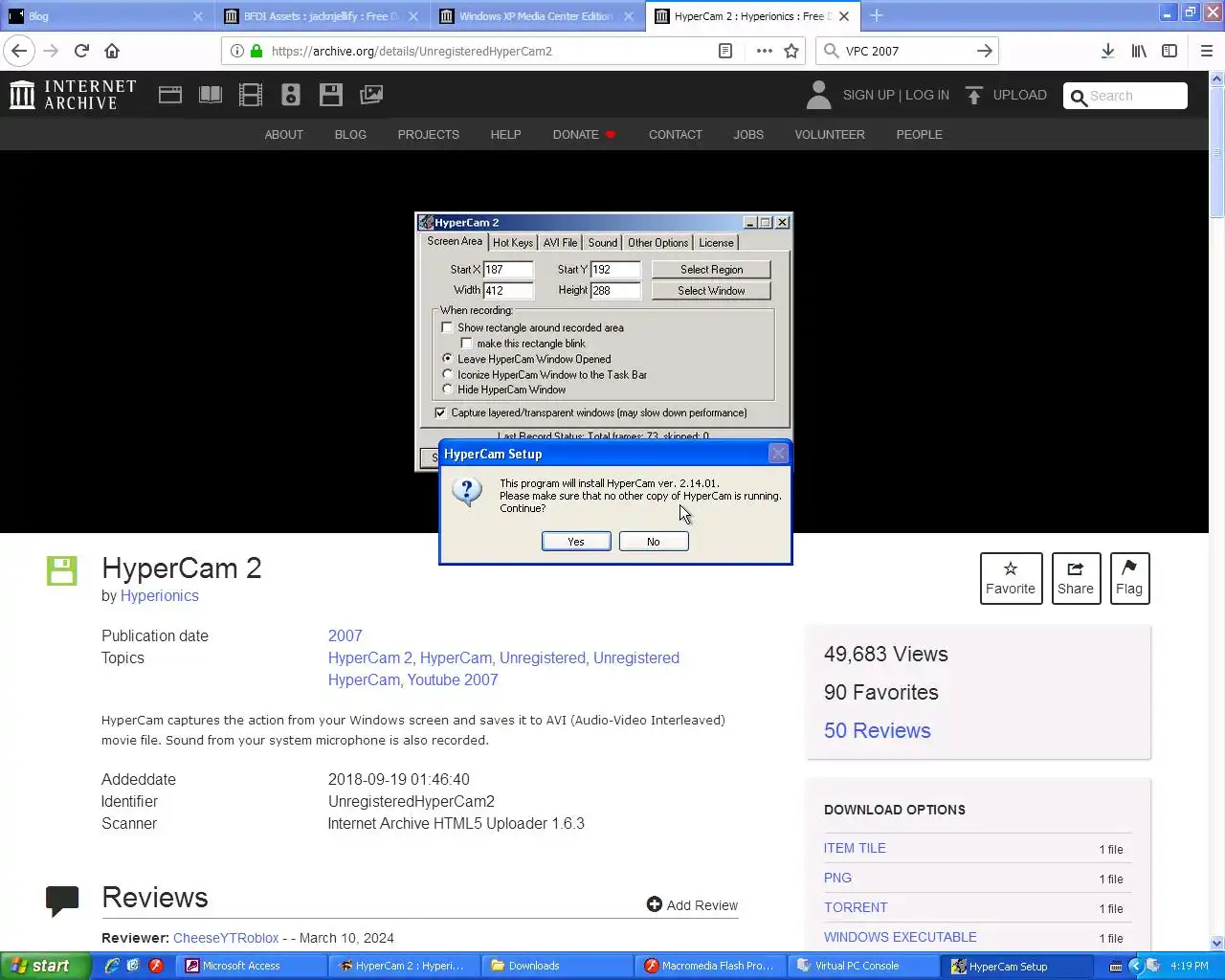The image size is (1225, 980).
Task: Open Youtube 2007 topic link
Action: [453, 679]
